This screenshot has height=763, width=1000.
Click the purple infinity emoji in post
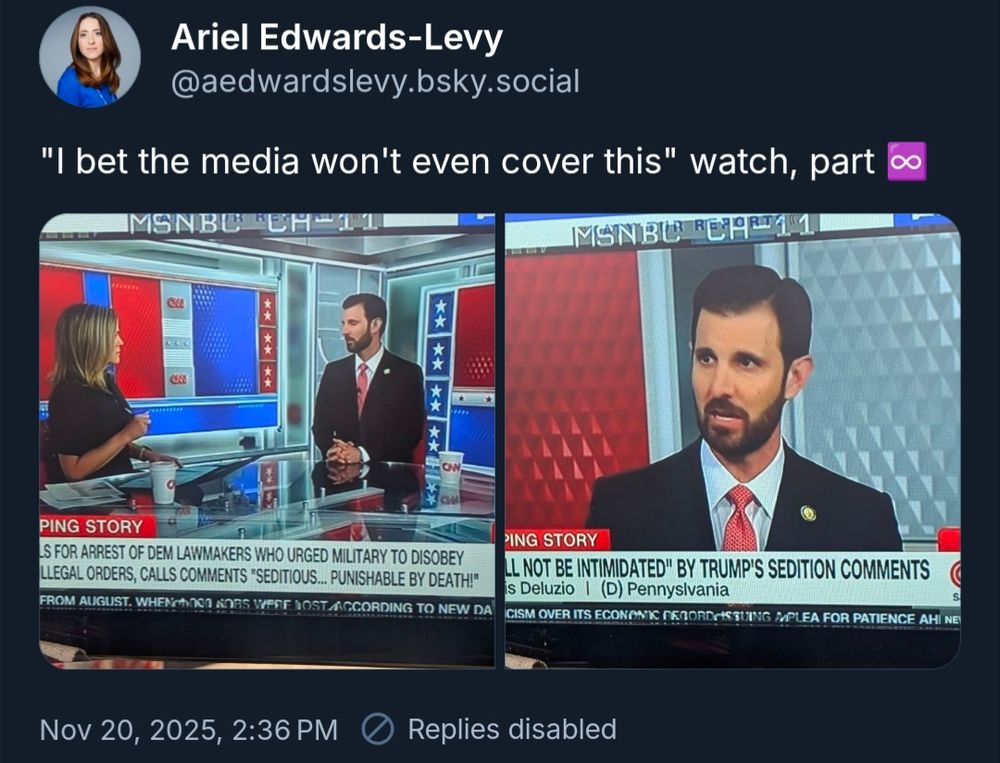[x=907, y=161]
